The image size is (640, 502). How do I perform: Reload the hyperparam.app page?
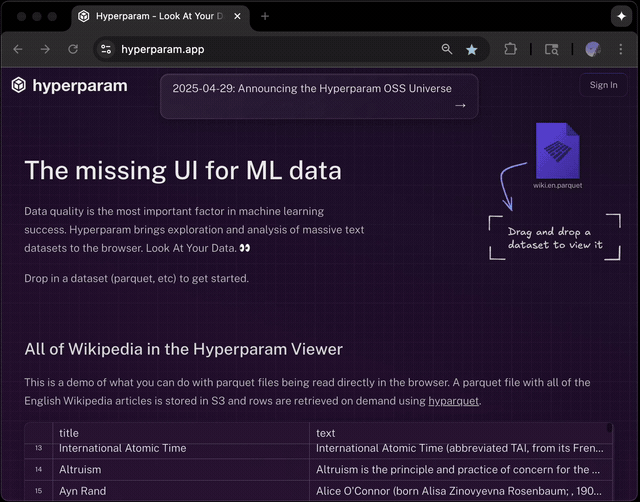click(x=73, y=49)
